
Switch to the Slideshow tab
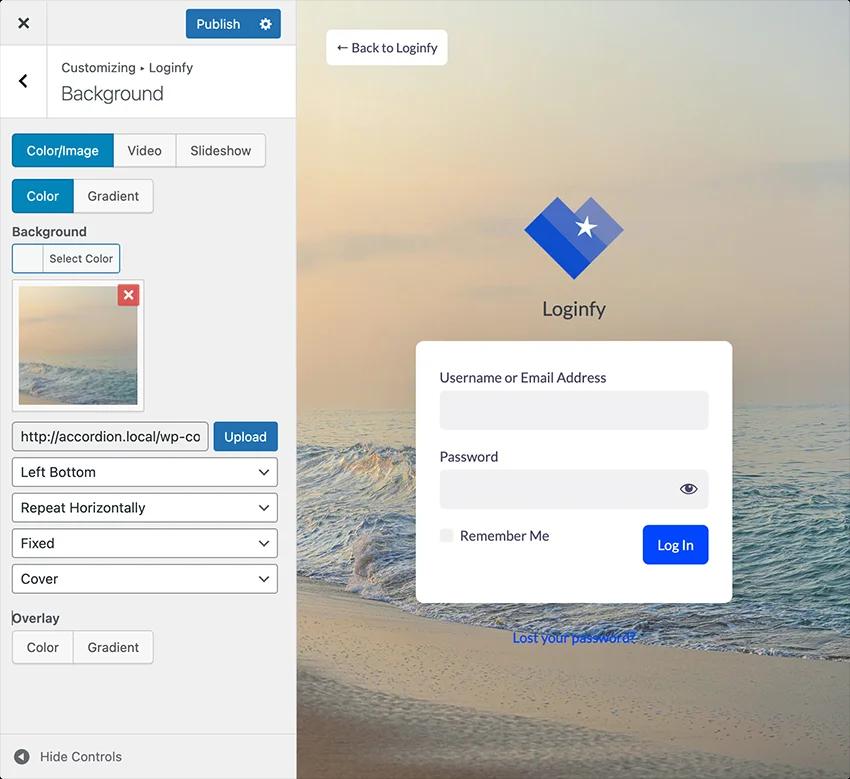point(219,150)
